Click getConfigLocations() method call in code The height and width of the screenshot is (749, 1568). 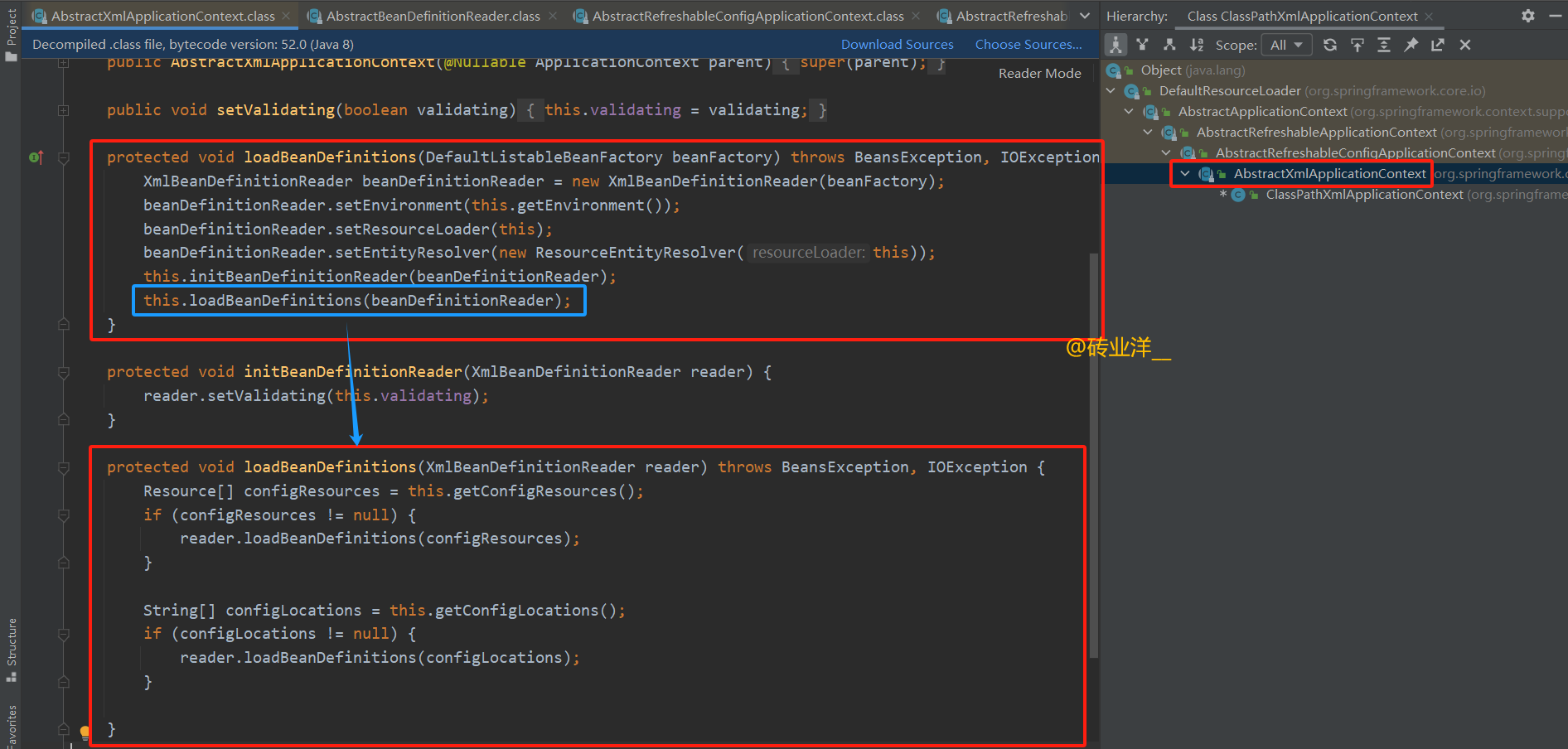coord(525,611)
